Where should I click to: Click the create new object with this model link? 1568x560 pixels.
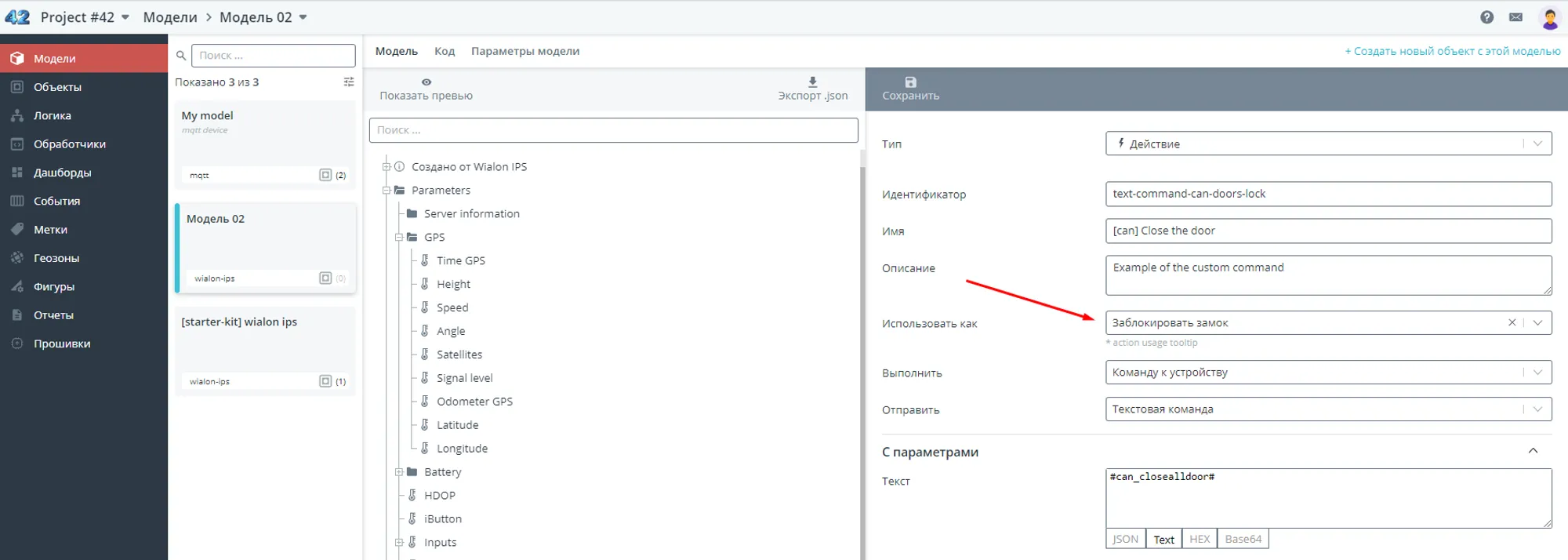tap(1452, 51)
